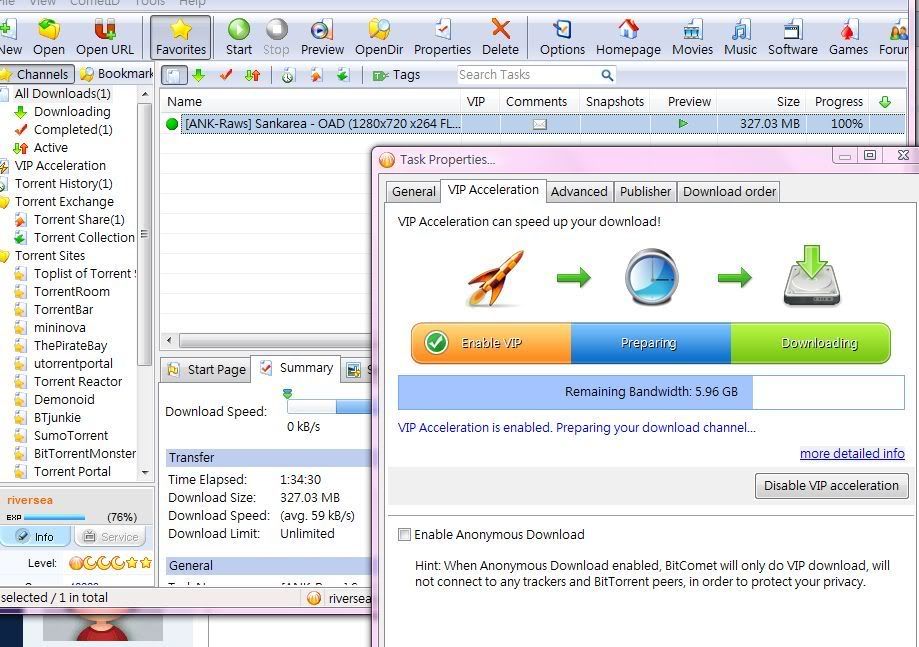This screenshot has height=647, width=919.
Task: Select All Downloads in the channel tree
Action: tap(62, 94)
